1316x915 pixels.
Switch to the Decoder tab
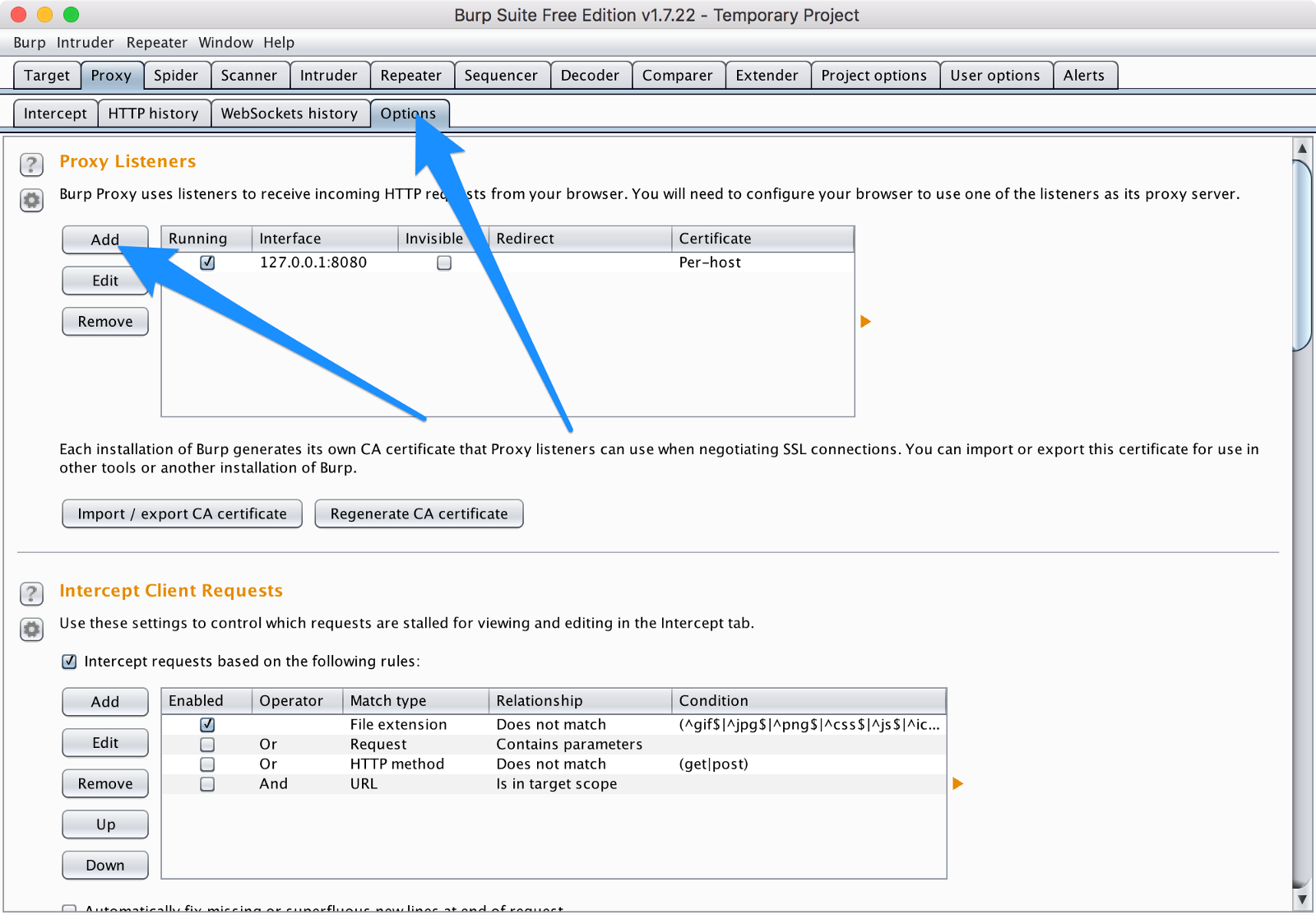590,75
